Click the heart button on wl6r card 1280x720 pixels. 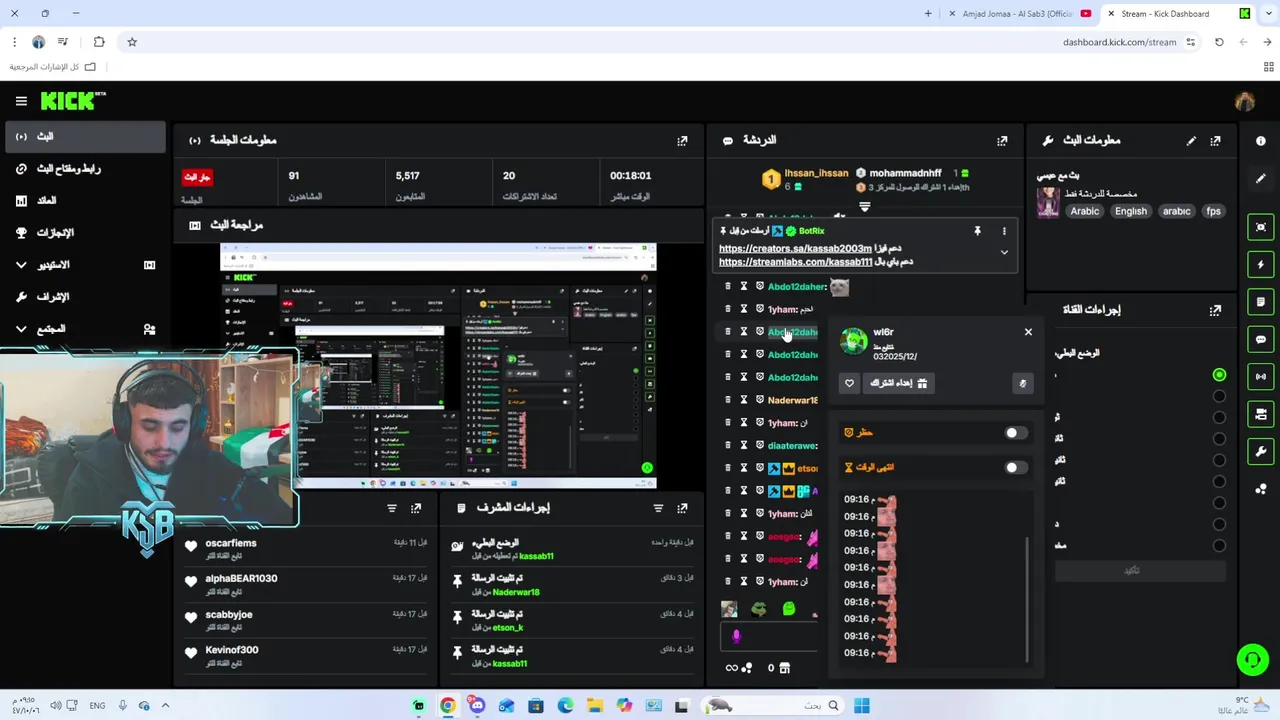click(849, 383)
